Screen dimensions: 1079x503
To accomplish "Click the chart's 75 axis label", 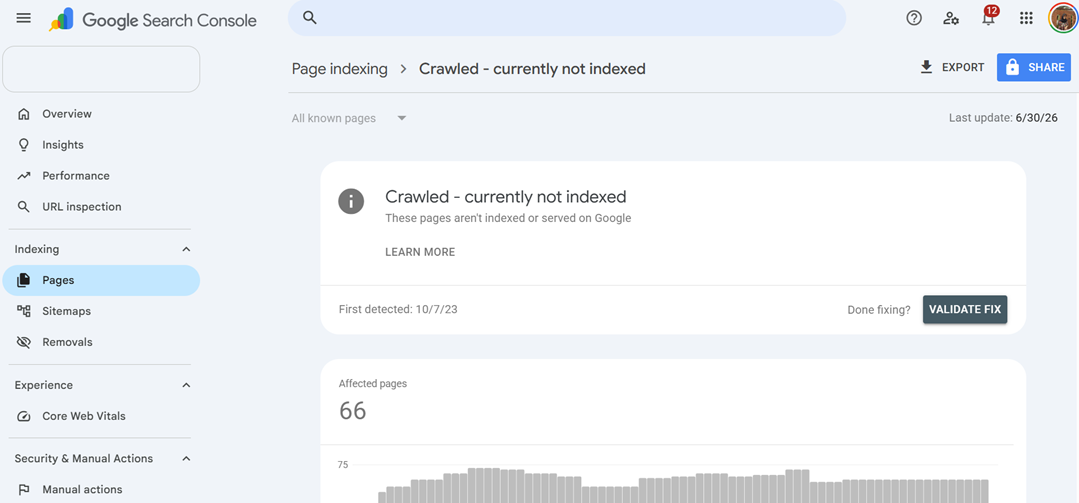I will (343, 465).
